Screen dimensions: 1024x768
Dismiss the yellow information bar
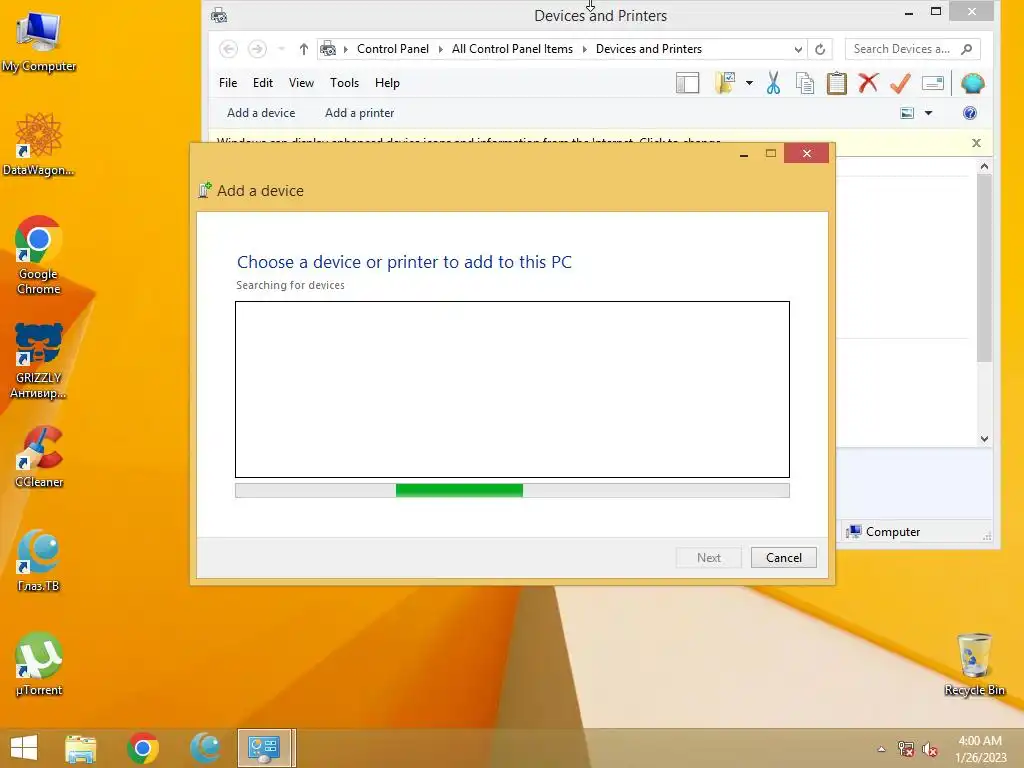976,143
